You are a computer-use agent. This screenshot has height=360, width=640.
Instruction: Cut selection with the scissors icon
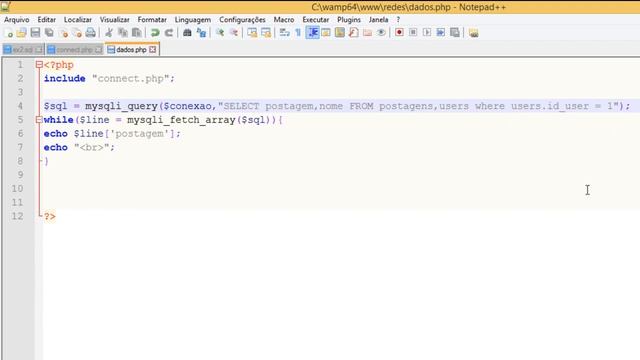(x=109, y=33)
